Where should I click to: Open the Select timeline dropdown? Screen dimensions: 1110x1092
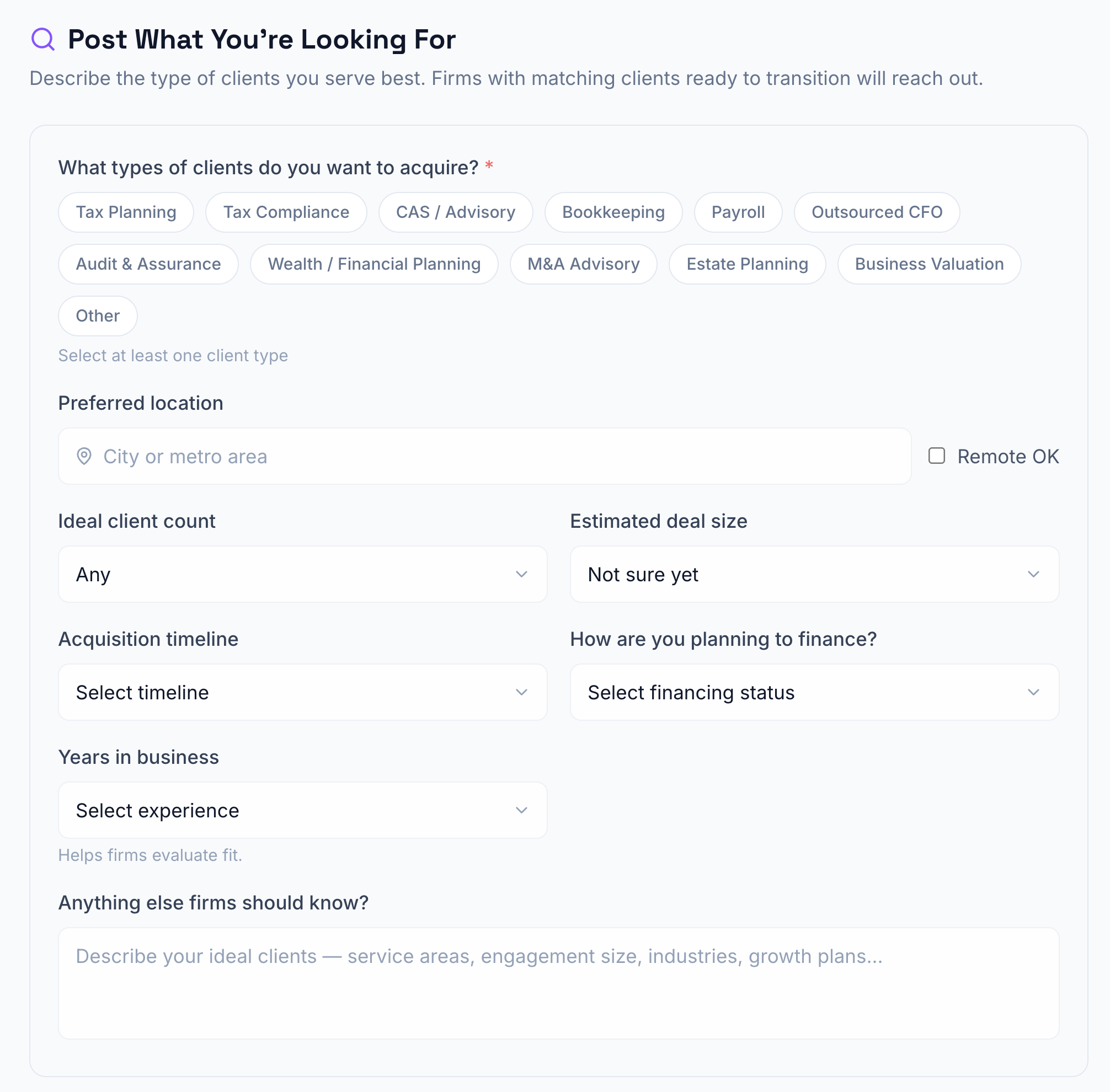(x=302, y=692)
